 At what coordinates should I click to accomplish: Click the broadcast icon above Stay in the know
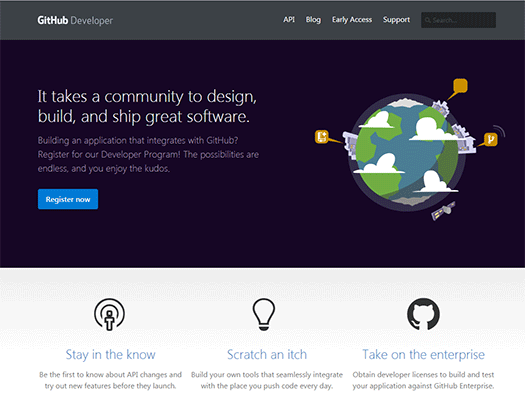point(109,314)
